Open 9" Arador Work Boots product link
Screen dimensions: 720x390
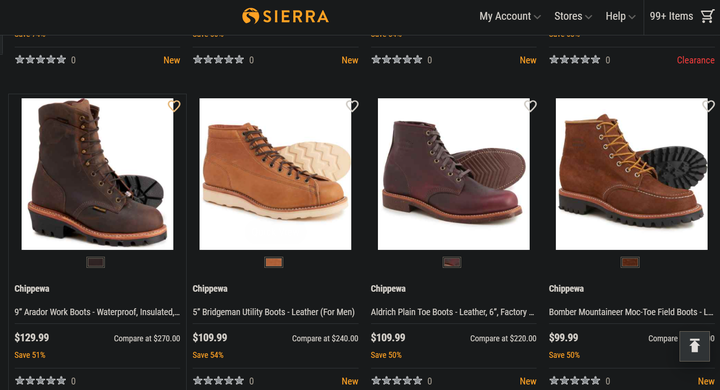97,312
